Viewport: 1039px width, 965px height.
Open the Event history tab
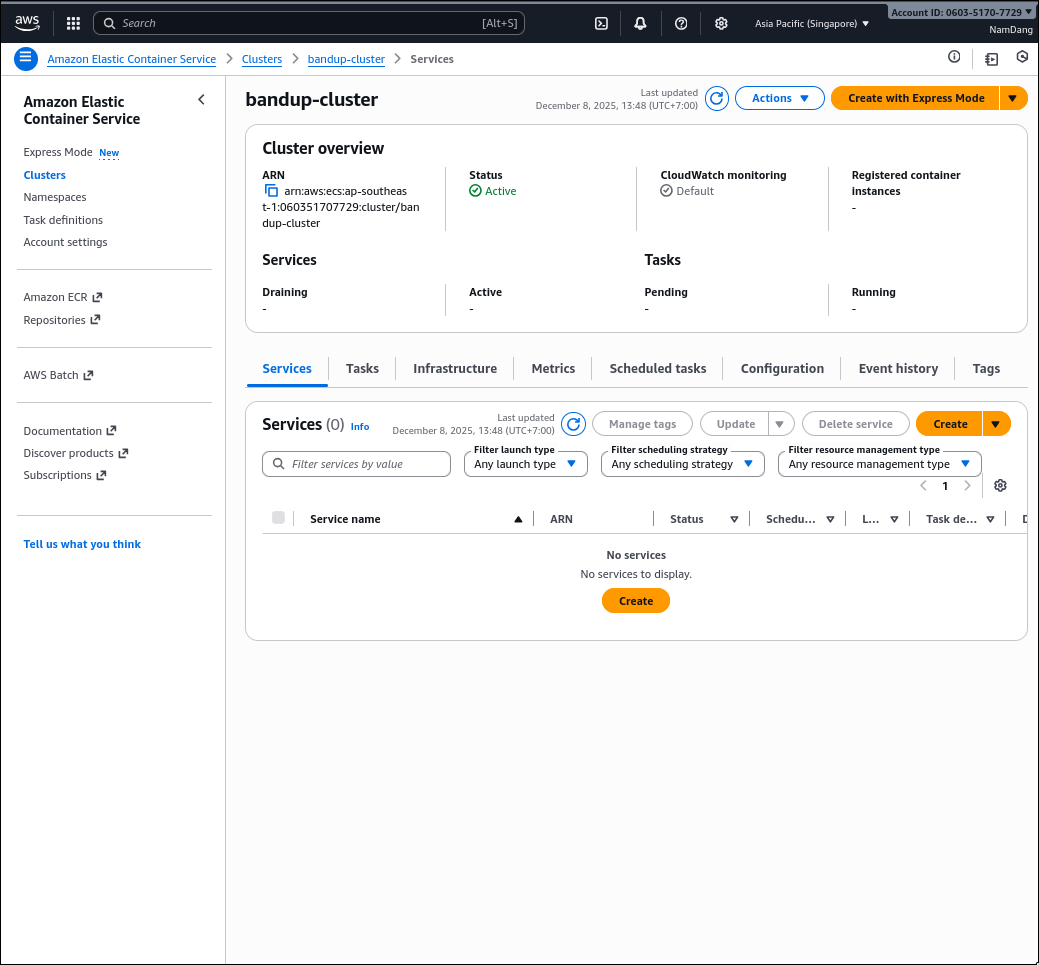click(897, 368)
